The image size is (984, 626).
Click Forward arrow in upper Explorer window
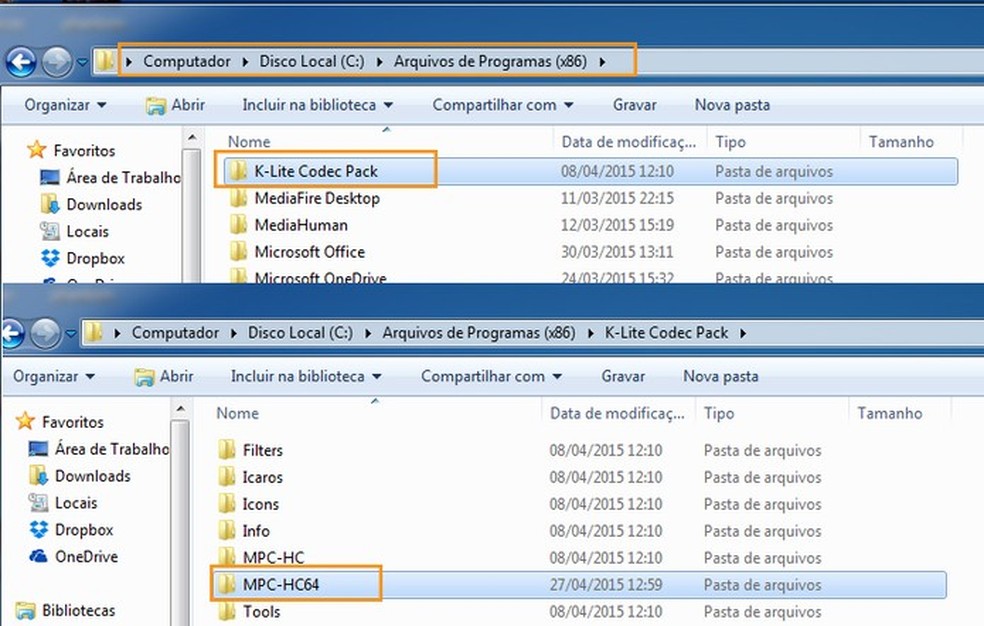[56, 62]
